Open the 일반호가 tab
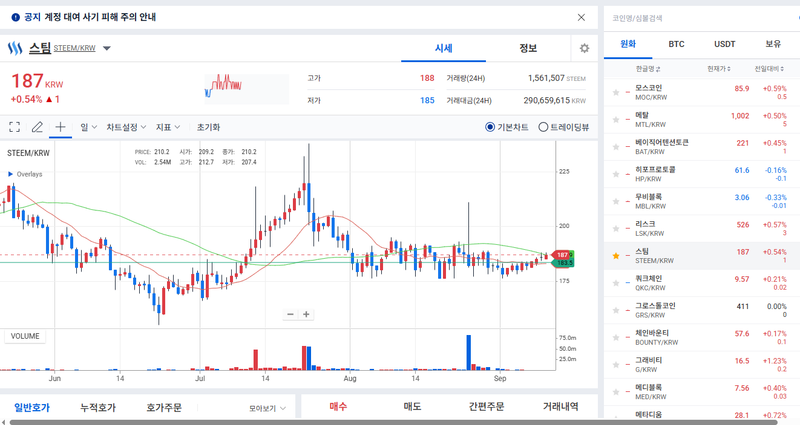 coord(32,407)
